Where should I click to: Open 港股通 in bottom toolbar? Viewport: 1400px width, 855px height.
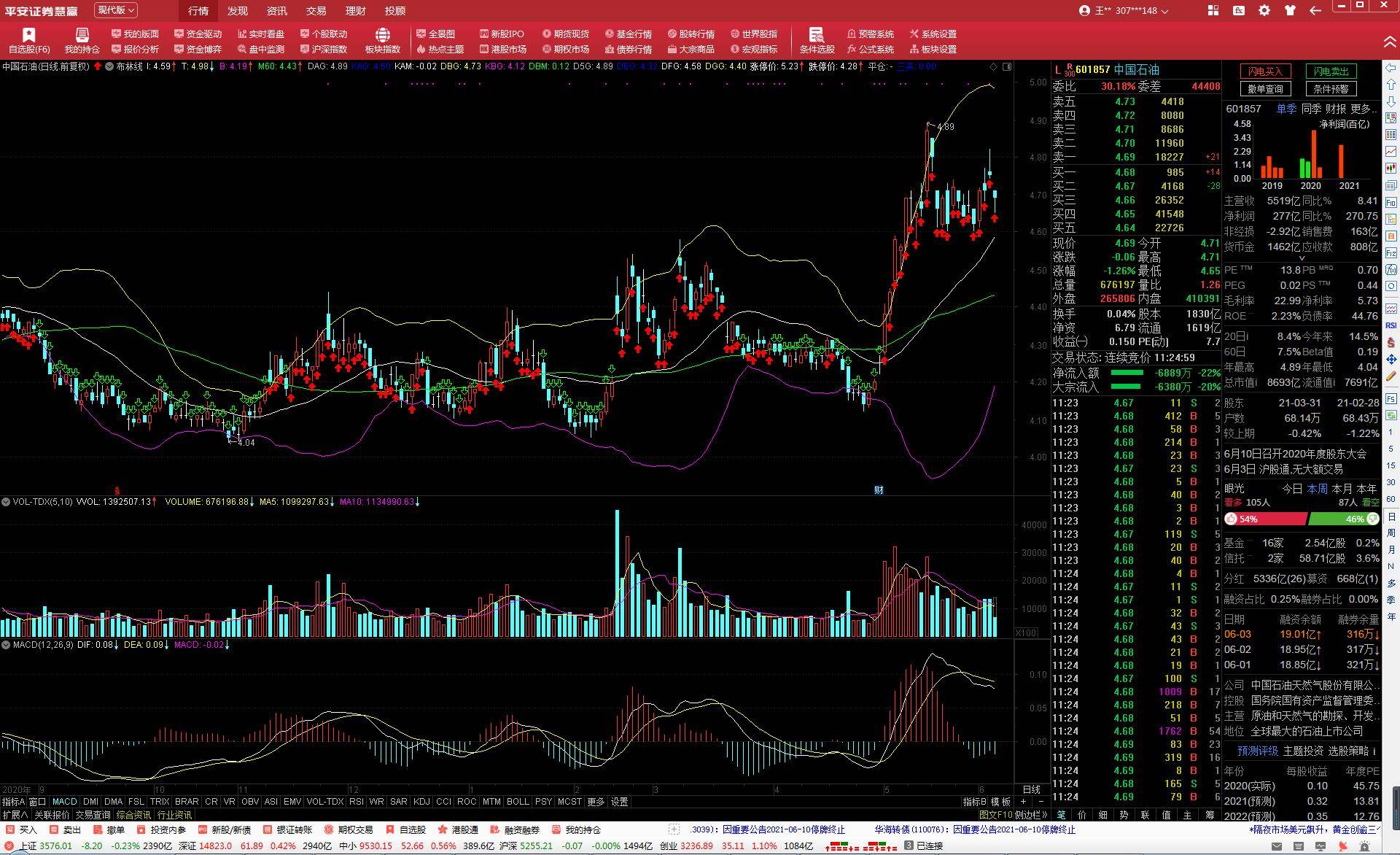click(457, 830)
